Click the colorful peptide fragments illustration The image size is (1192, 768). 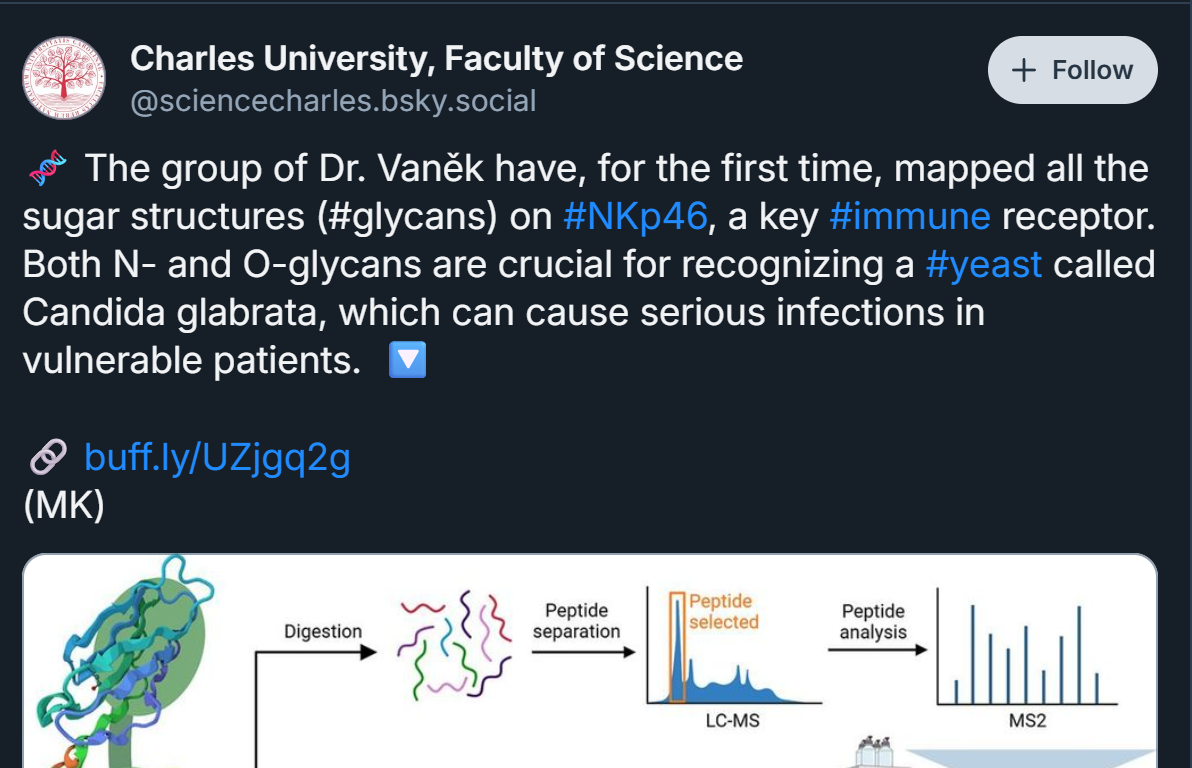pyautogui.click(x=455, y=645)
